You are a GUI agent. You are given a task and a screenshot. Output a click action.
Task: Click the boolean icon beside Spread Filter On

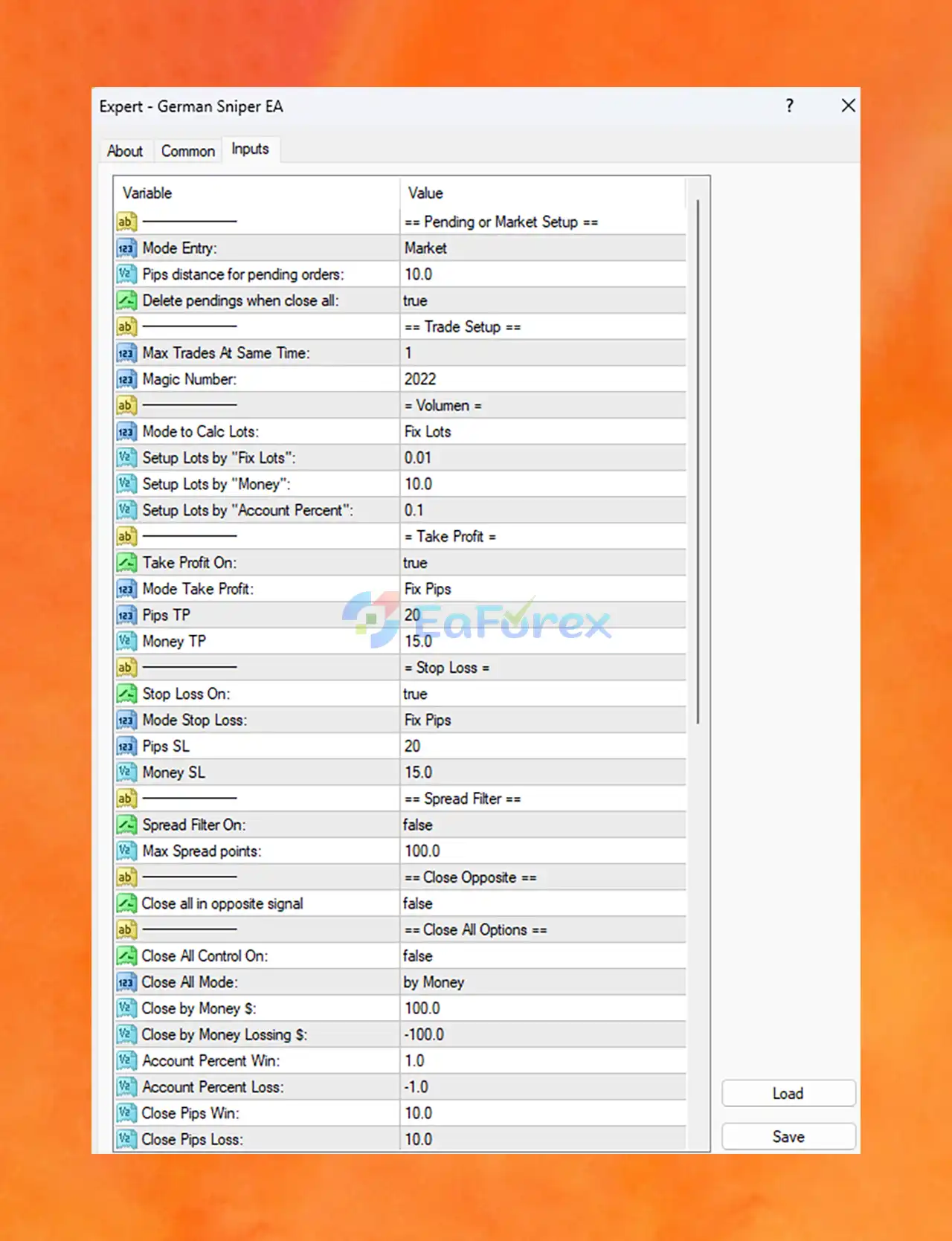tap(126, 825)
